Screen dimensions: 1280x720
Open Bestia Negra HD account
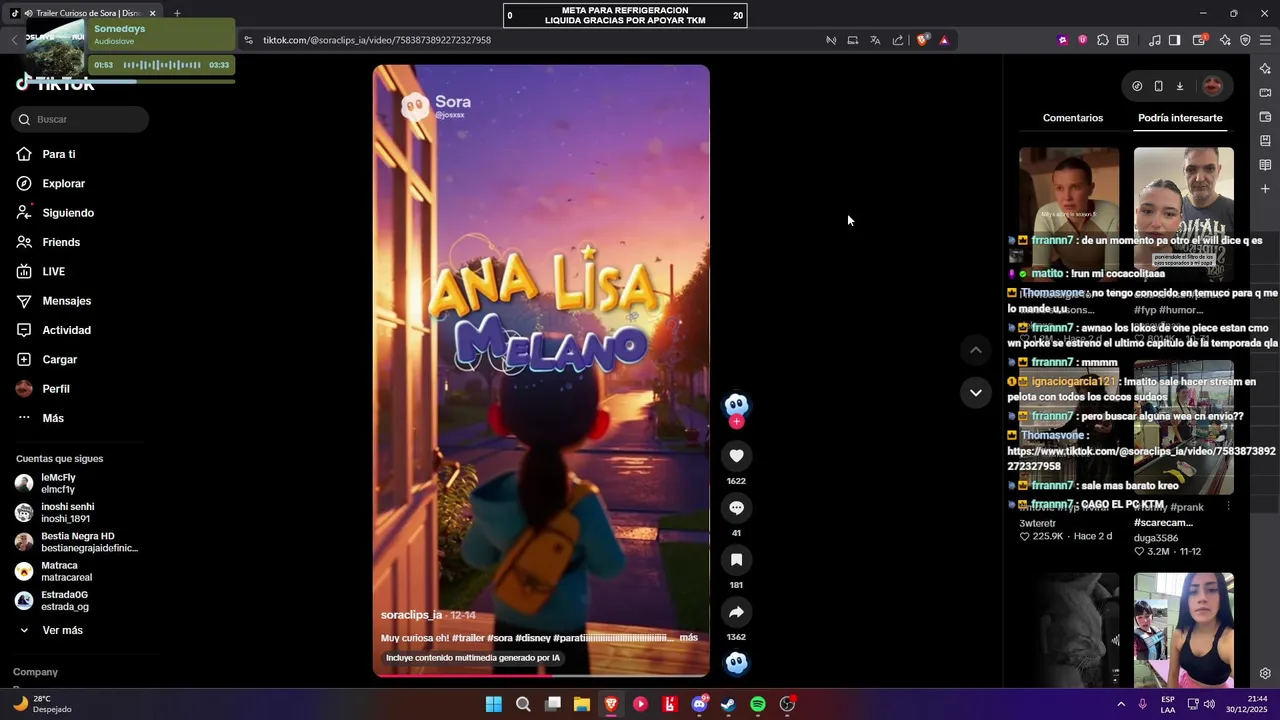(x=78, y=542)
